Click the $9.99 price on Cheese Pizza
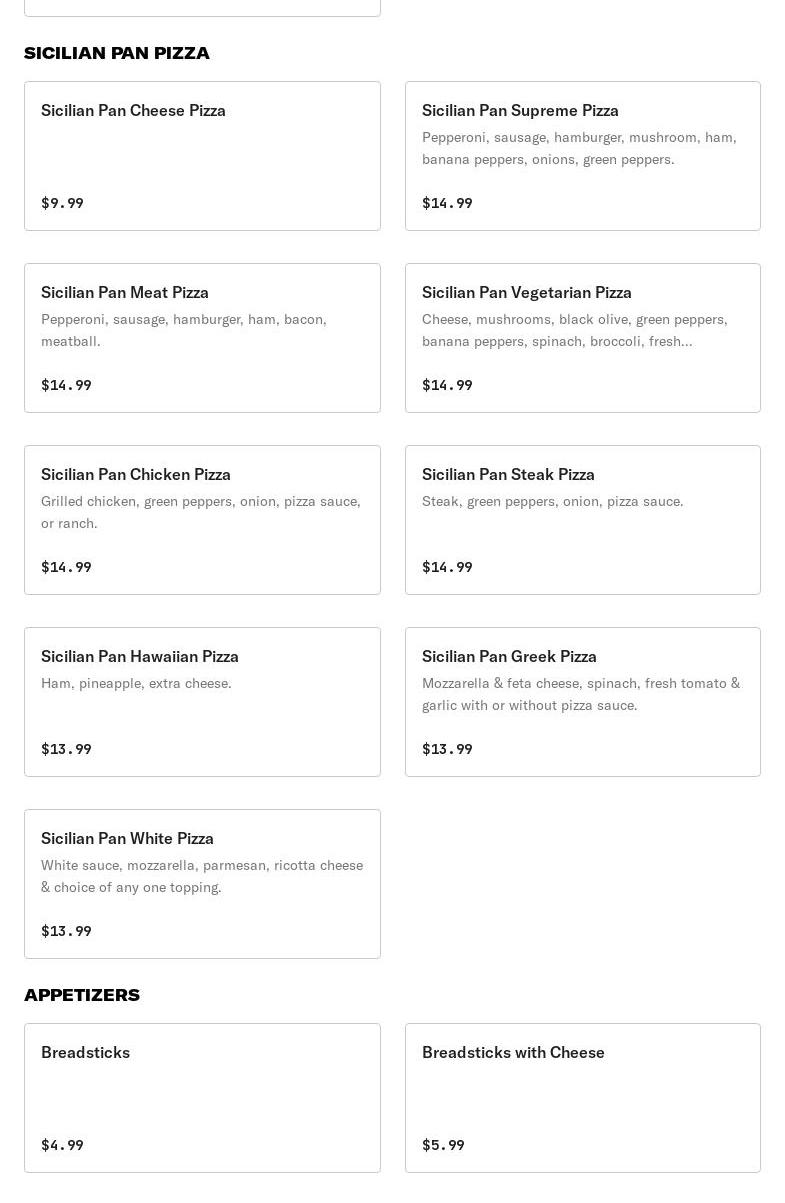The width and height of the screenshot is (785, 1203). [x=62, y=203]
